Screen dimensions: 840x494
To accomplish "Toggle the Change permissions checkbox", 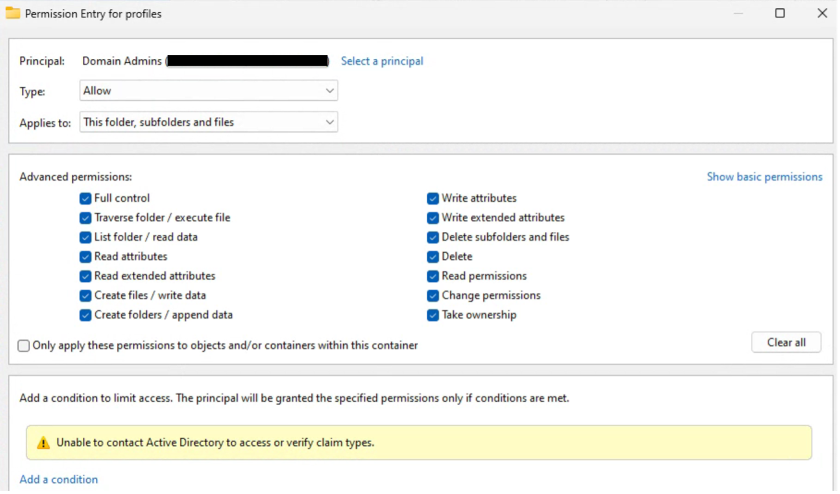I will pyautogui.click(x=433, y=296).
